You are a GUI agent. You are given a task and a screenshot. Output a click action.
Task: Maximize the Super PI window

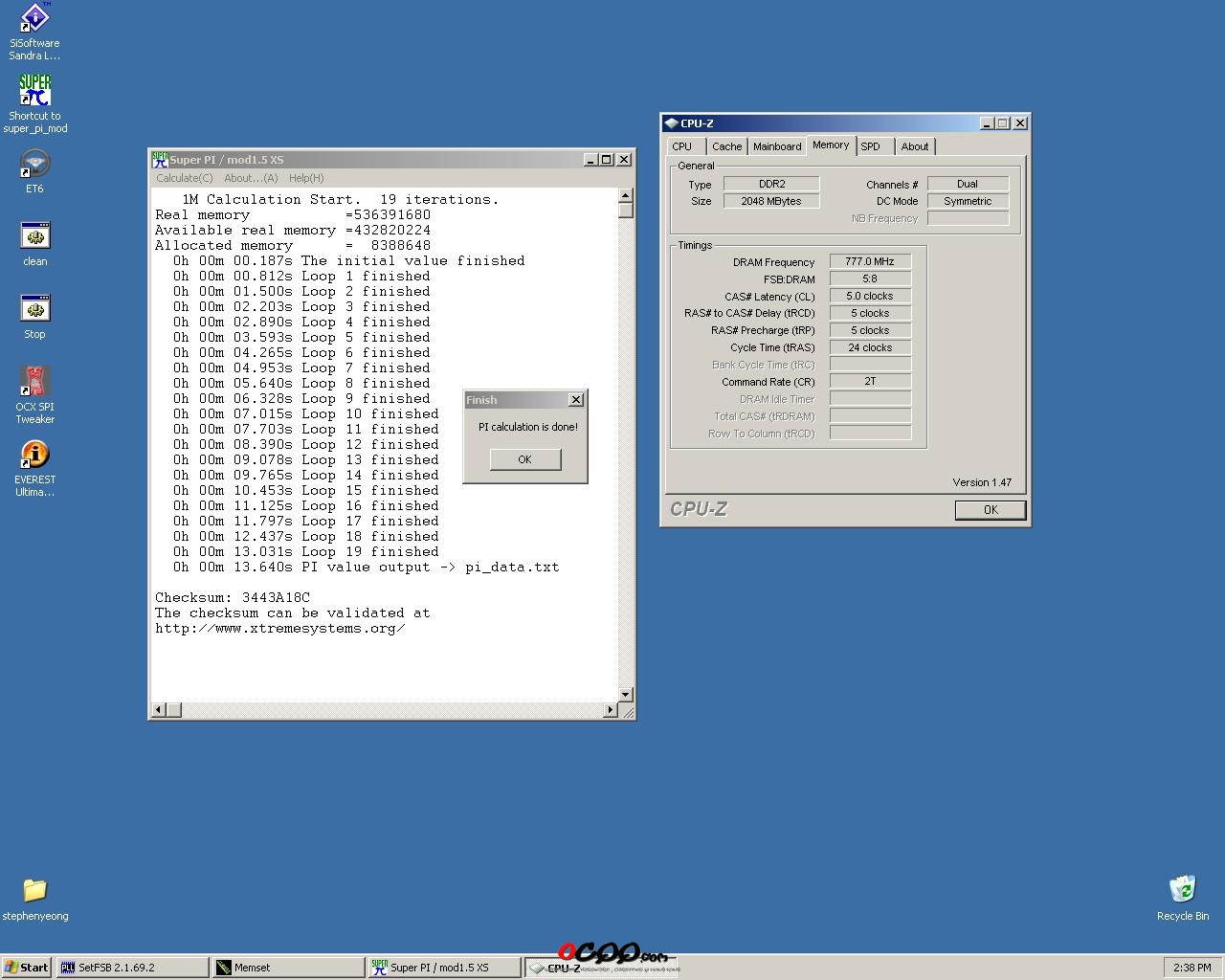point(607,160)
